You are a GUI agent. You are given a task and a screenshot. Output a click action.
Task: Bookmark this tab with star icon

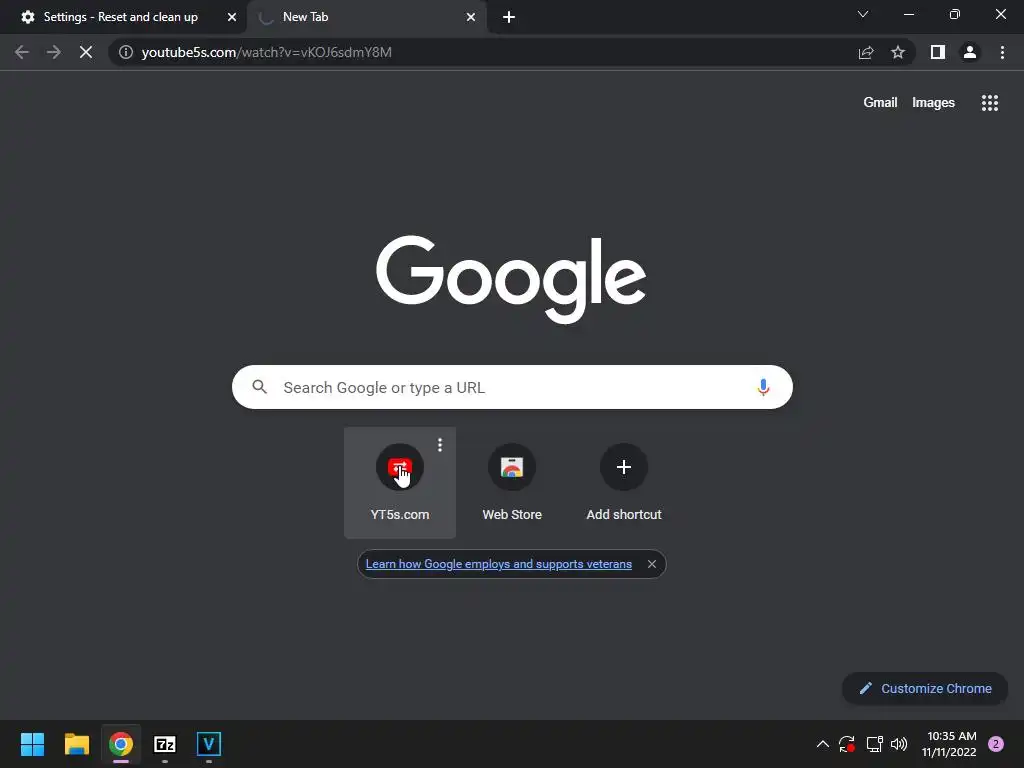tap(898, 52)
